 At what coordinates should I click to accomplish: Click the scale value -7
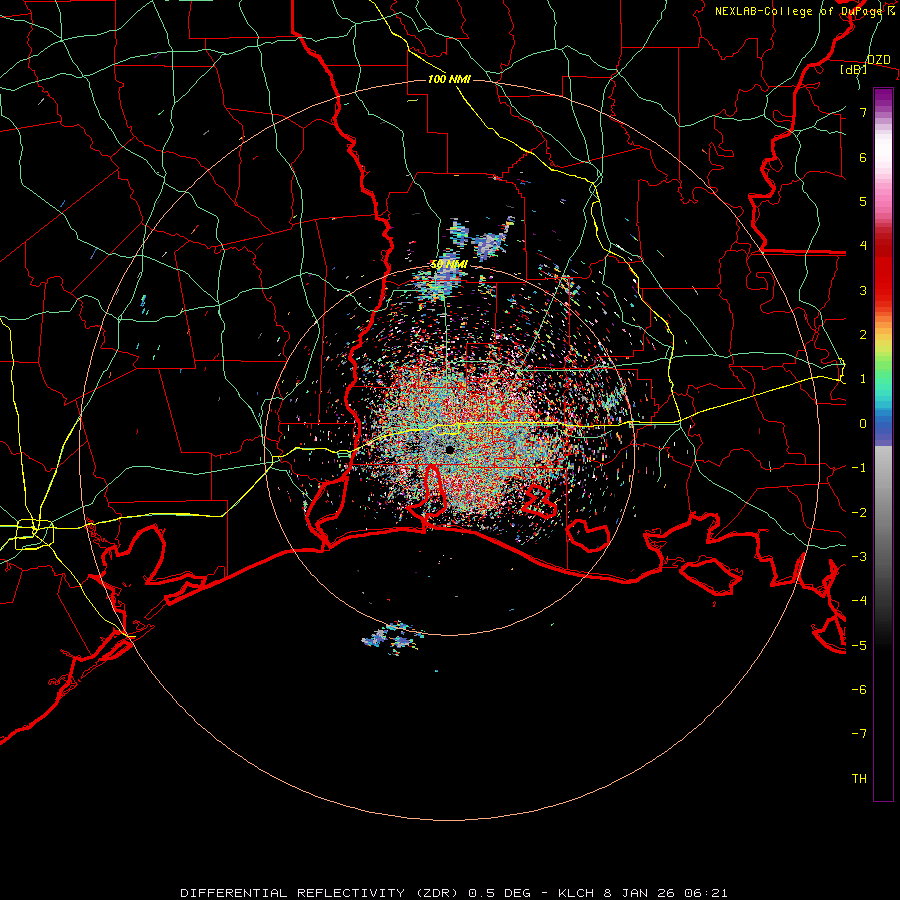[859, 734]
